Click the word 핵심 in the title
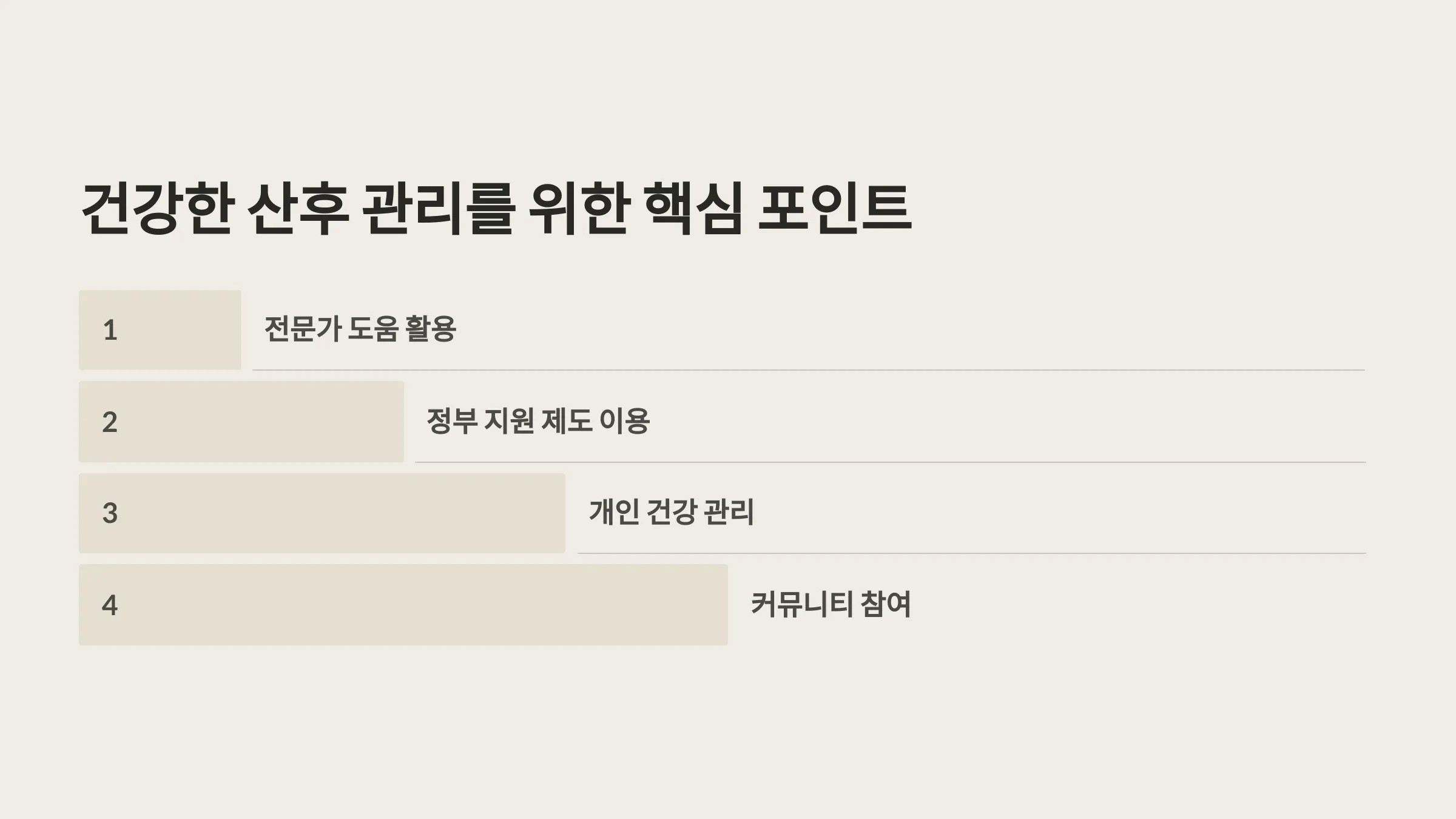 tap(693, 209)
